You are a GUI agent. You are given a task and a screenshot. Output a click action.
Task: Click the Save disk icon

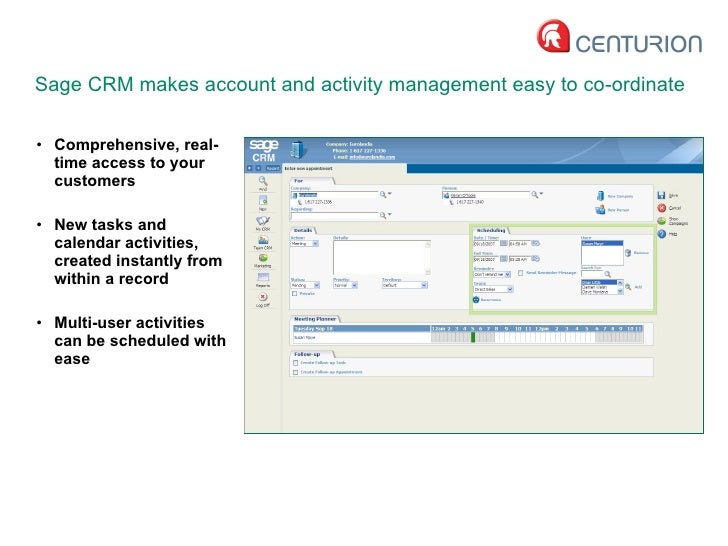[661, 195]
